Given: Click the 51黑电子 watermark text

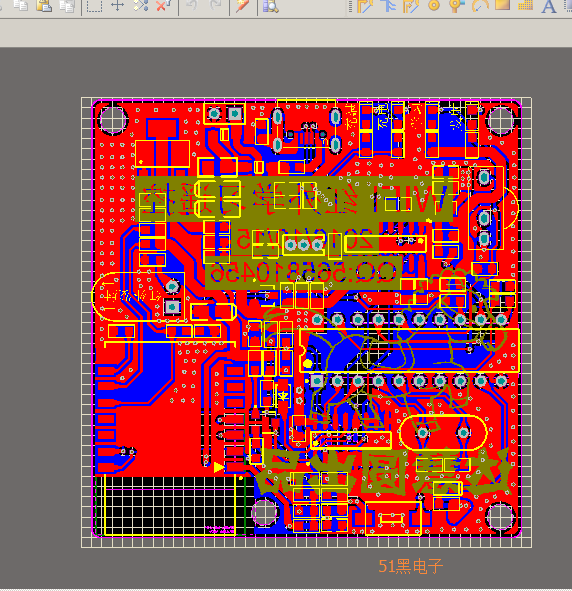Looking at the screenshot, I should point(411,566).
